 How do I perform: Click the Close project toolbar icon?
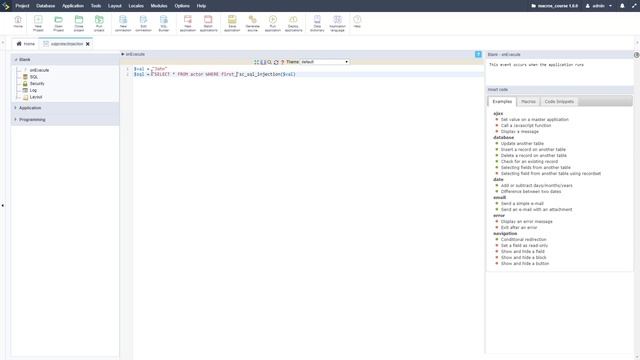point(79,24)
